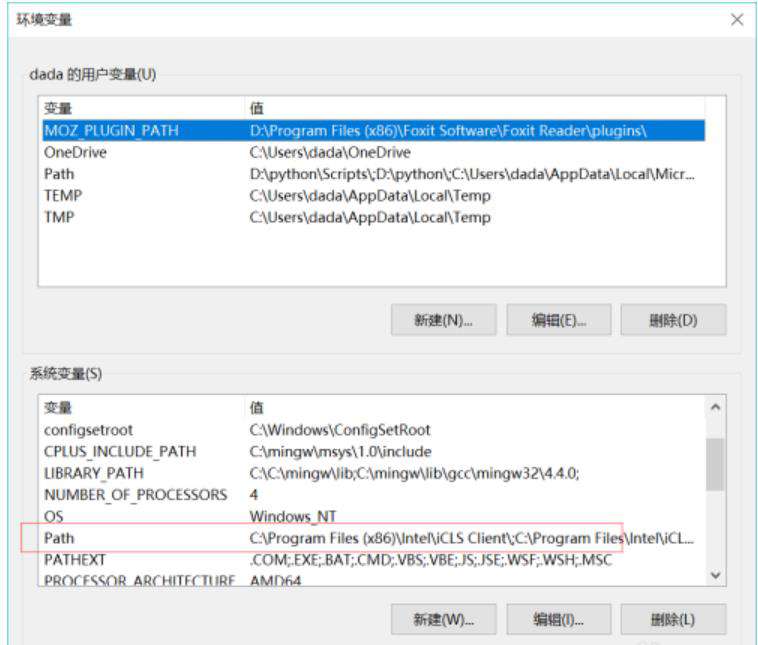
Task: Select the user Path variable starting D:\python\Scripts
Action: click(x=373, y=174)
